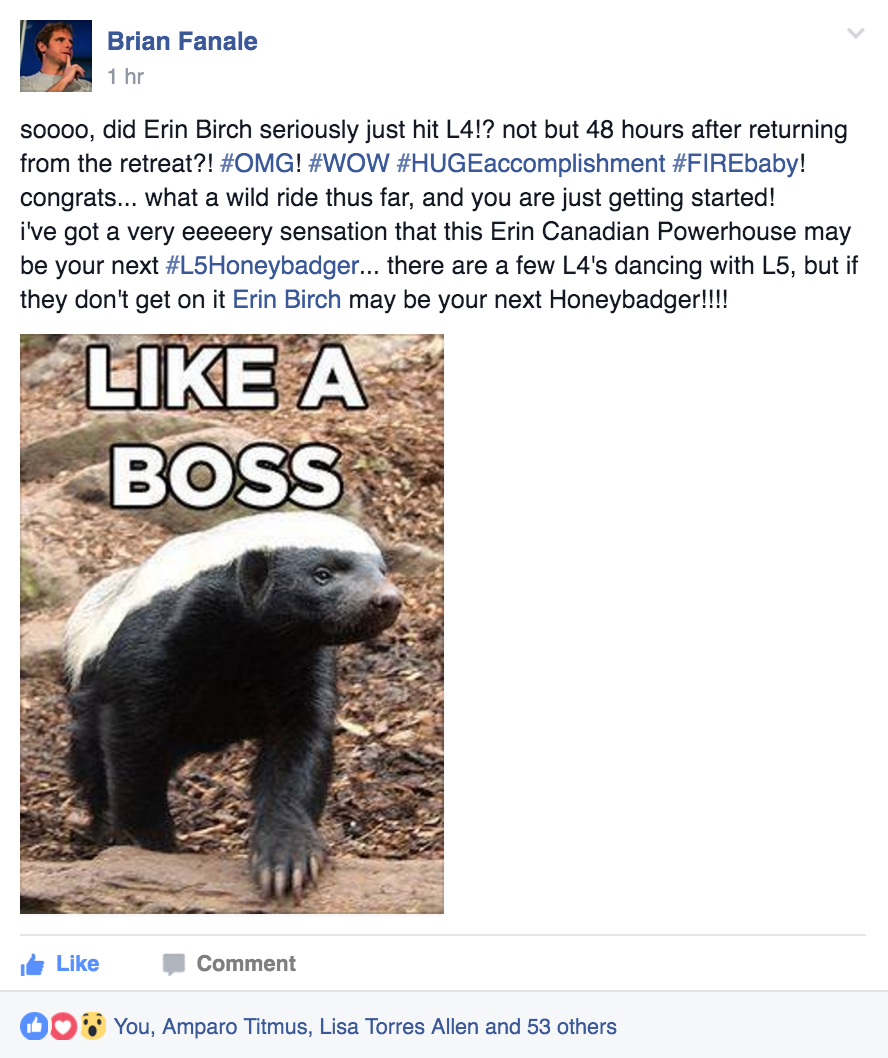Click the Comment button label
The height and width of the screenshot is (1058, 888).
[x=246, y=964]
